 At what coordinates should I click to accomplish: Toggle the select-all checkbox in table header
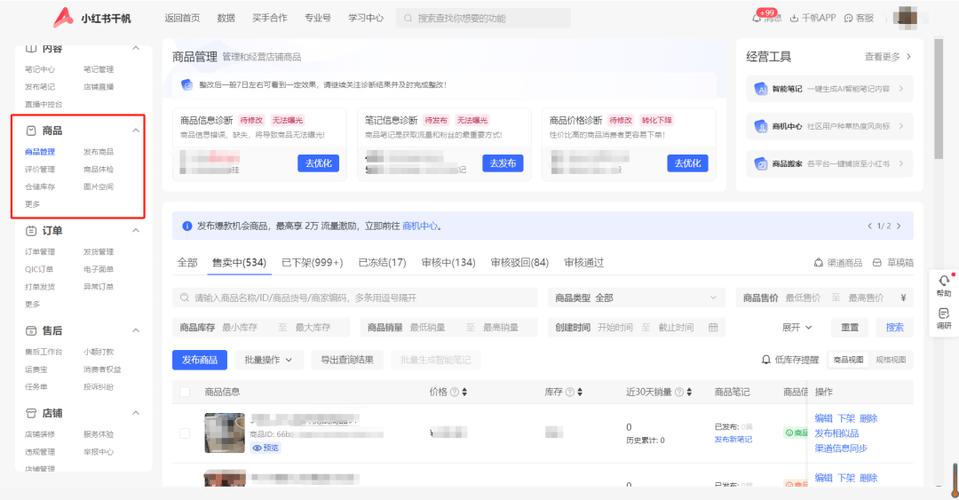tap(185, 392)
